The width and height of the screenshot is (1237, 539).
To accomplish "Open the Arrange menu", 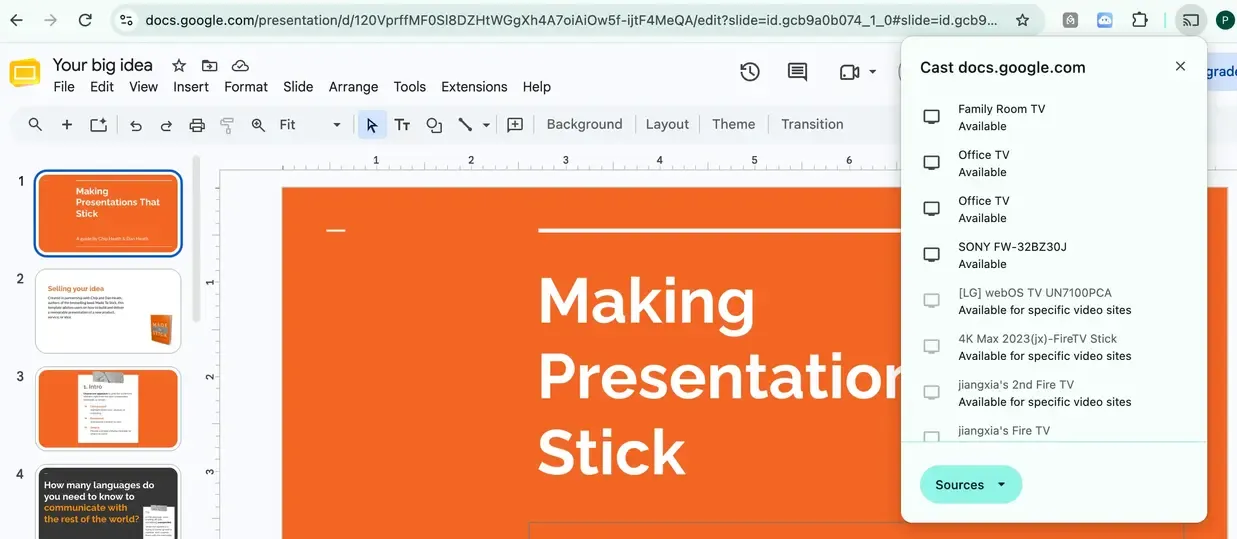I will [353, 87].
